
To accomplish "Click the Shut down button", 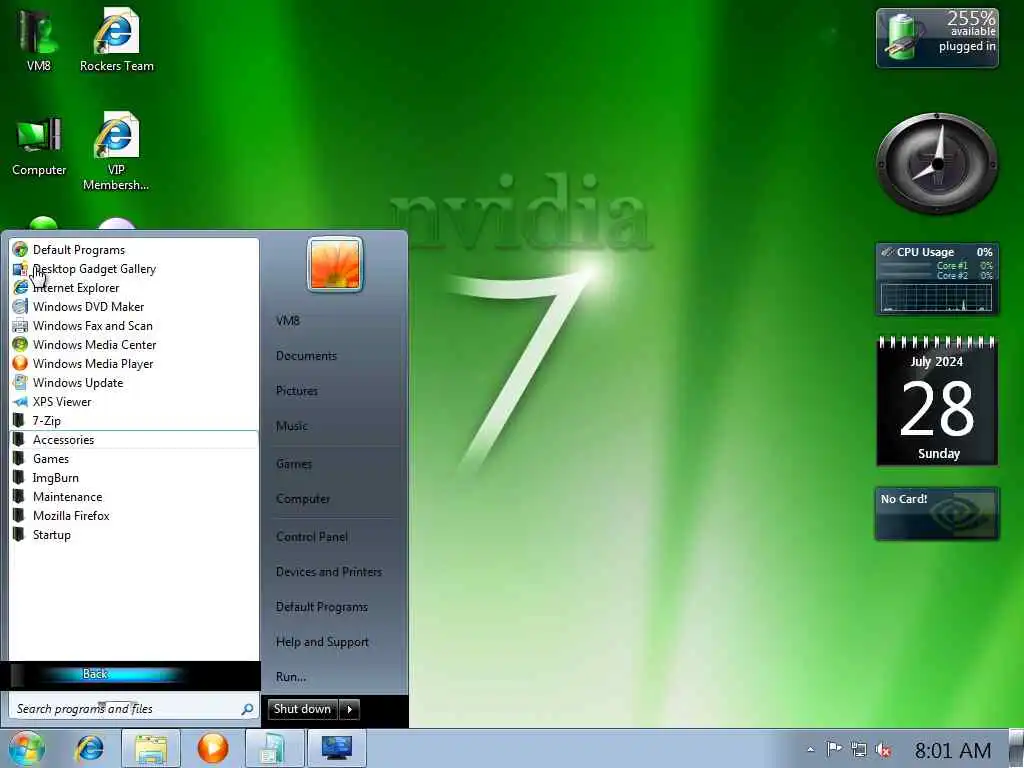I will click(302, 709).
